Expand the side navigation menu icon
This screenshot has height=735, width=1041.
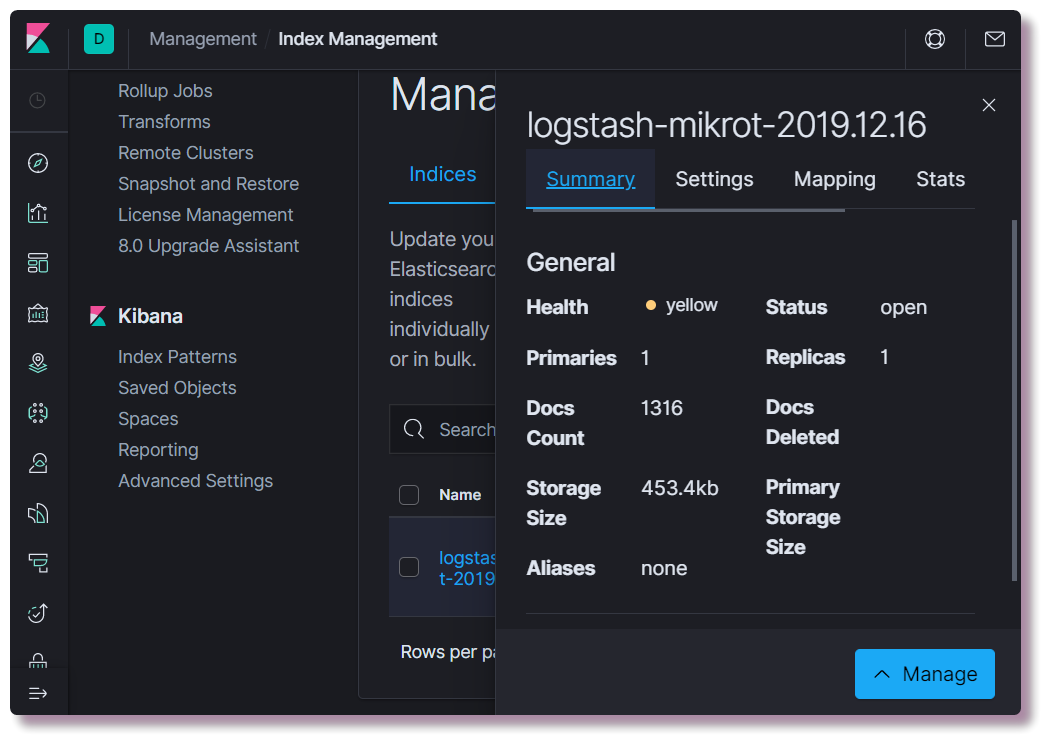pyautogui.click(x=38, y=693)
